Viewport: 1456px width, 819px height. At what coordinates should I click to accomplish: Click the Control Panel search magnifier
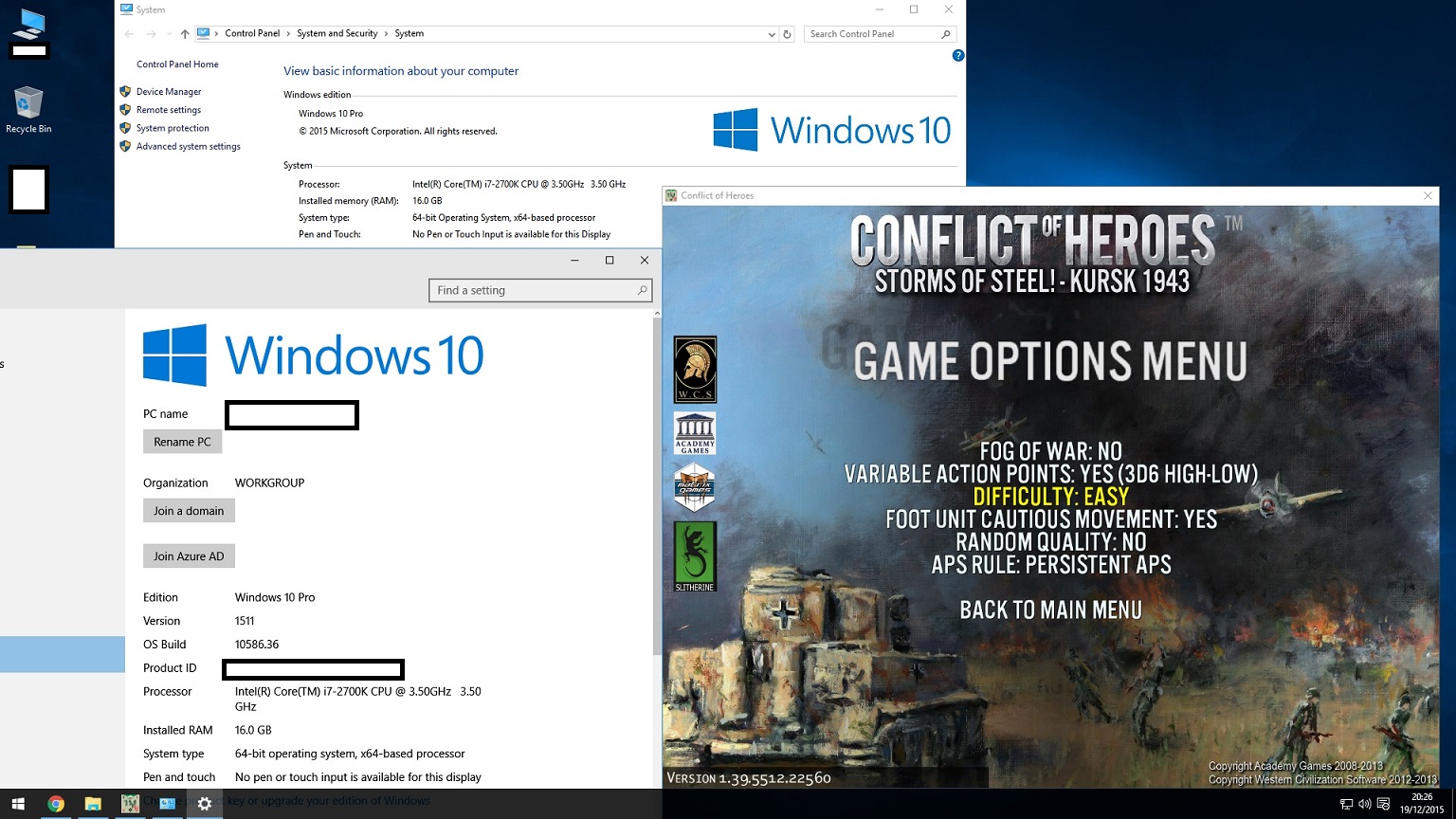pyautogui.click(x=946, y=34)
